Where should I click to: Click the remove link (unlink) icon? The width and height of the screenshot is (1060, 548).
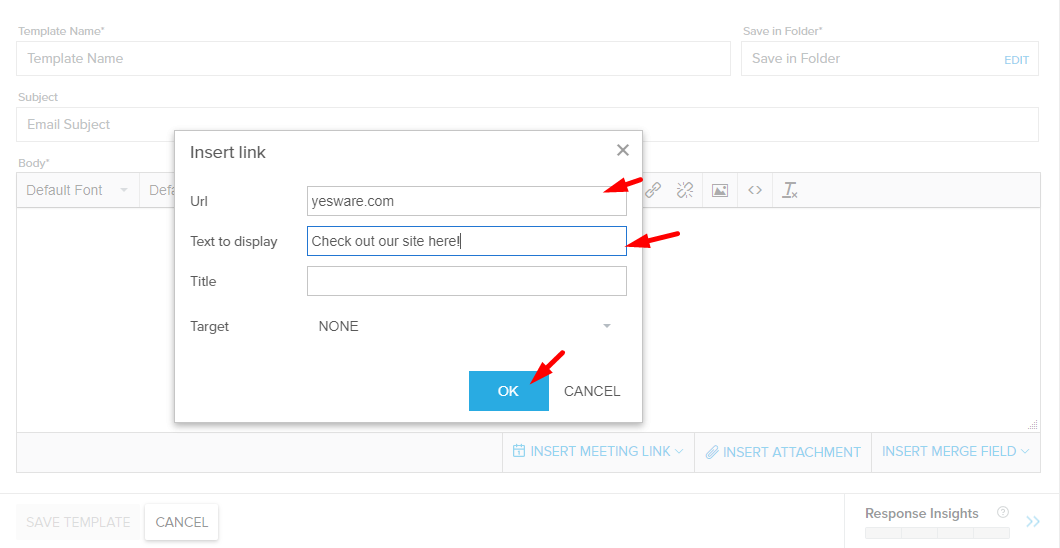pos(685,190)
